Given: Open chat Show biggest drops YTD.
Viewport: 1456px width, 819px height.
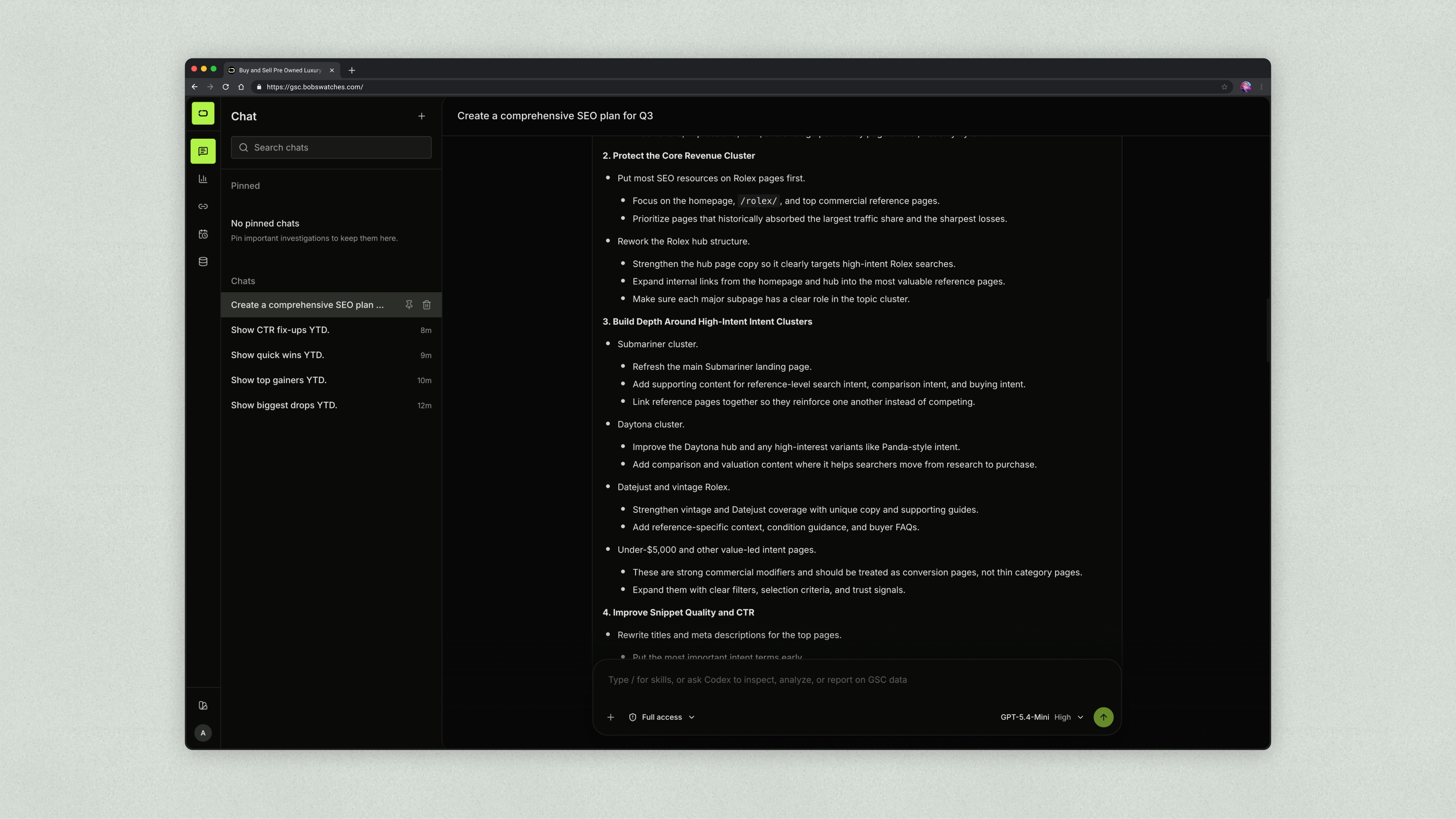Looking at the screenshot, I should pyautogui.click(x=331, y=406).
